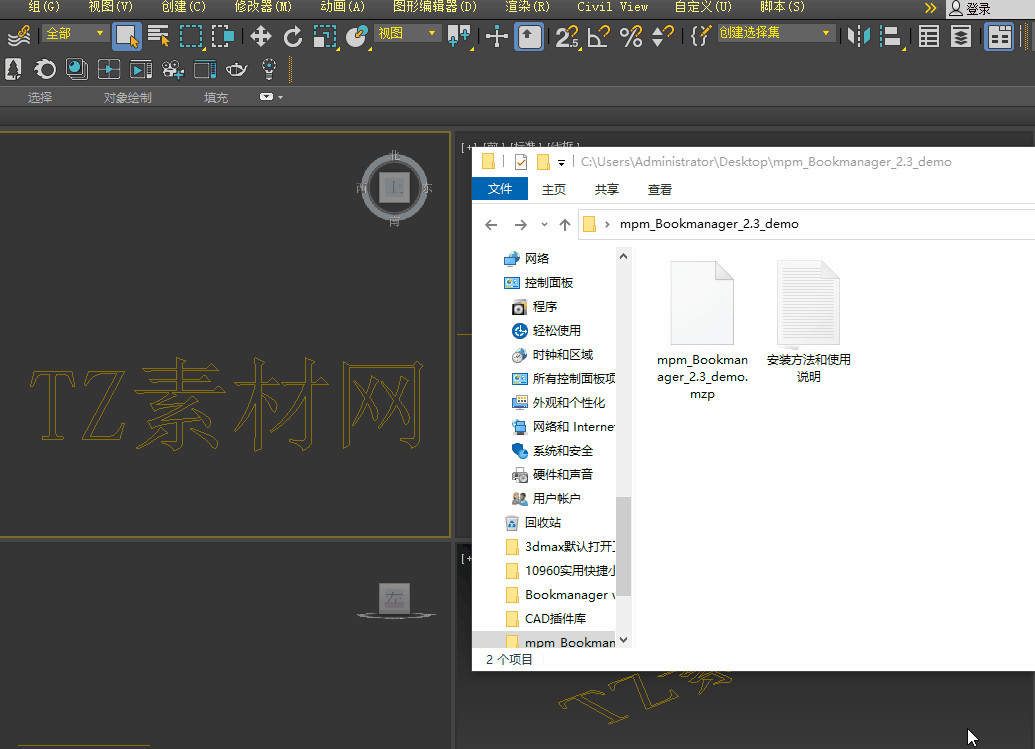Click the camera with plus icon

tap(173, 69)
